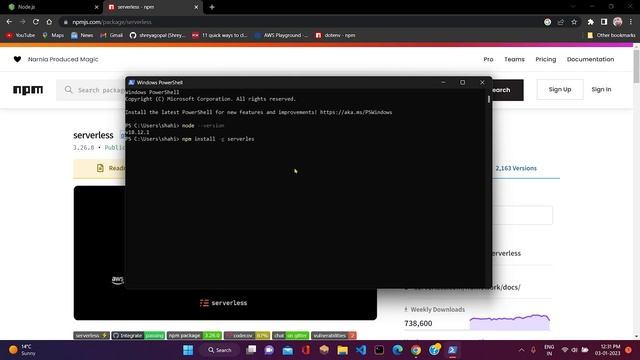Click PowerShell command line 'npm install -g serverles'
The width and height of the screenshot is (640, 360).
coord(218,139)
